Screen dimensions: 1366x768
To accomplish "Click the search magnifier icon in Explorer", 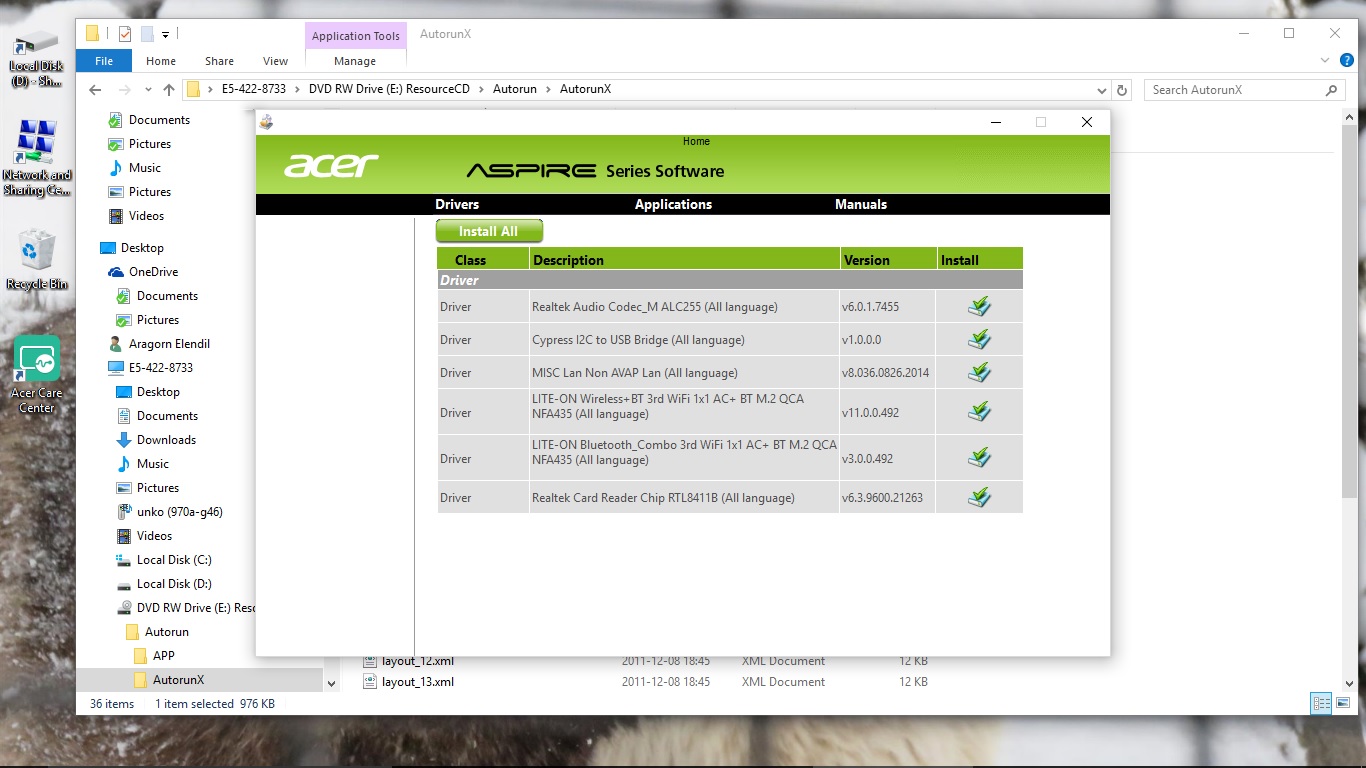I will point(1331,90).
